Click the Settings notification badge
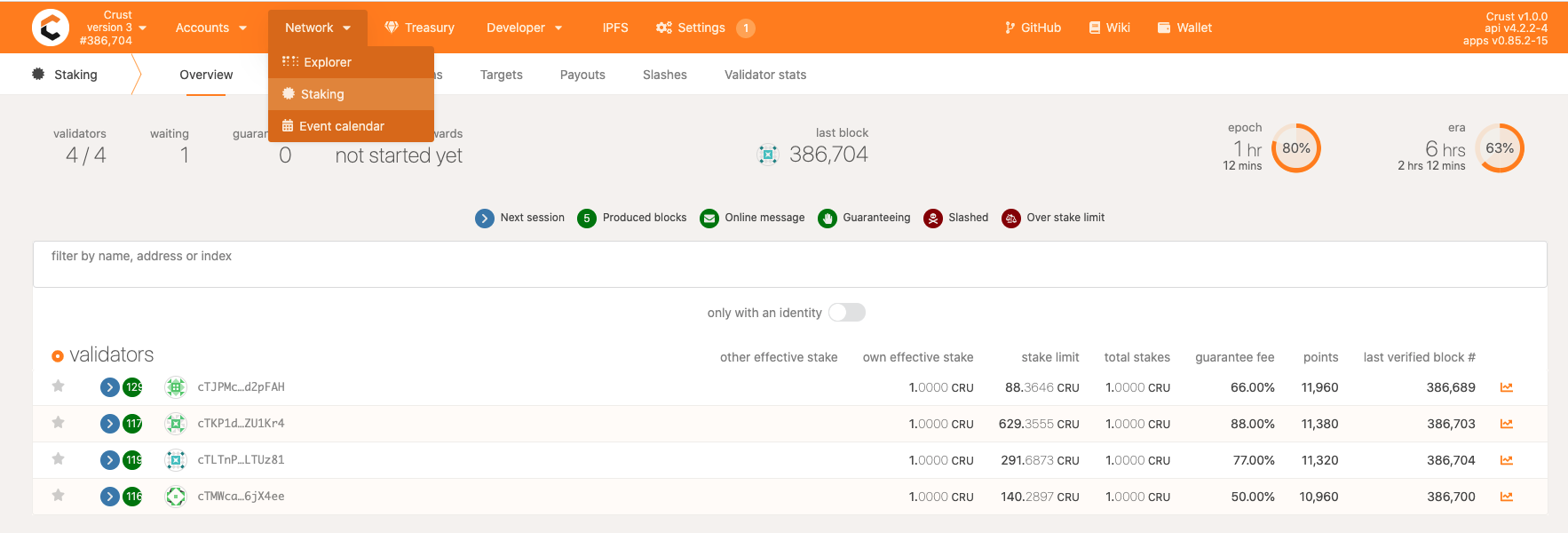The image size is (1568, 533). 746,28
